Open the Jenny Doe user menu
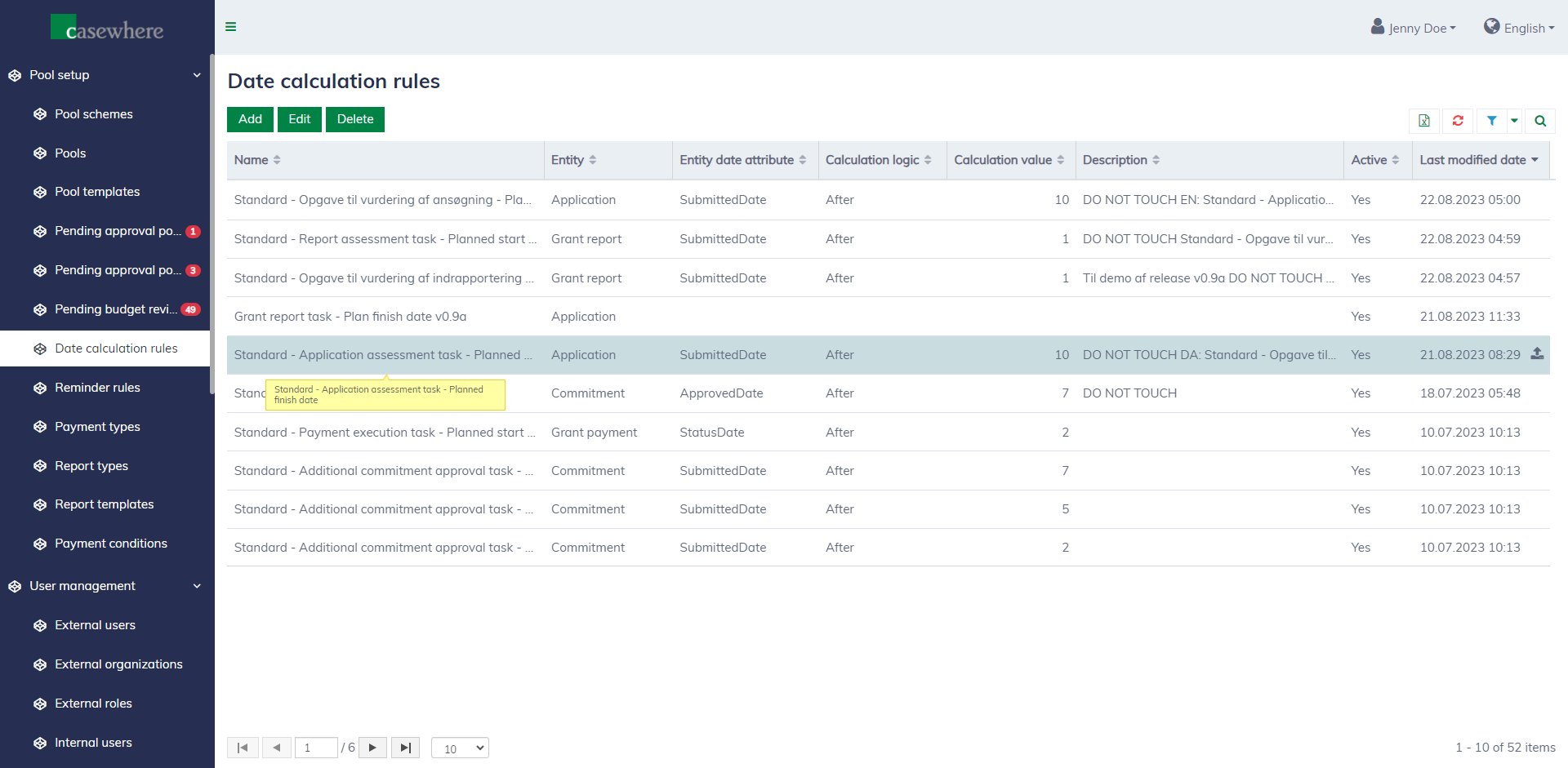 tap(1414, 28)
